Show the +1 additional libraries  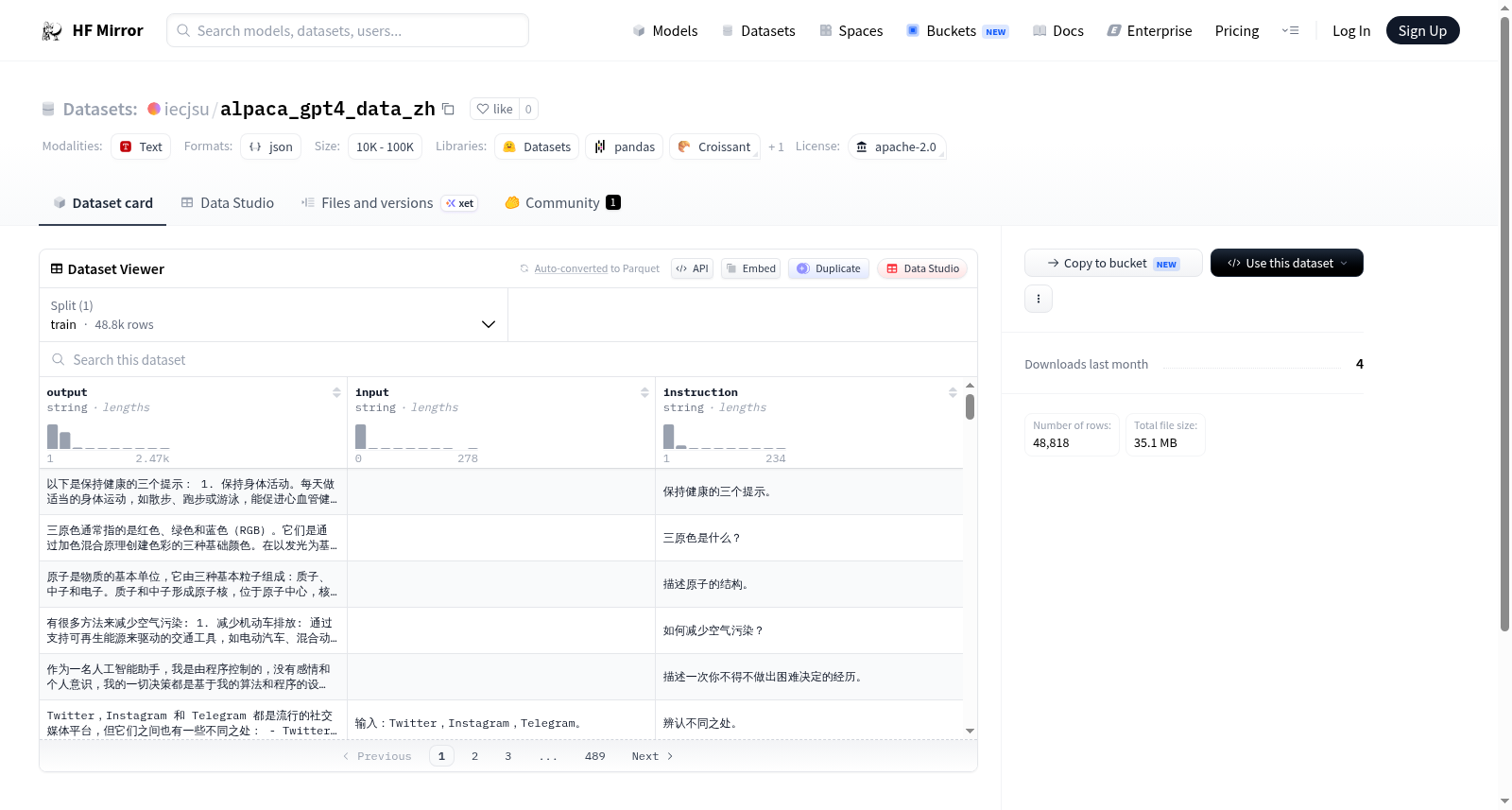pos(776,146)
